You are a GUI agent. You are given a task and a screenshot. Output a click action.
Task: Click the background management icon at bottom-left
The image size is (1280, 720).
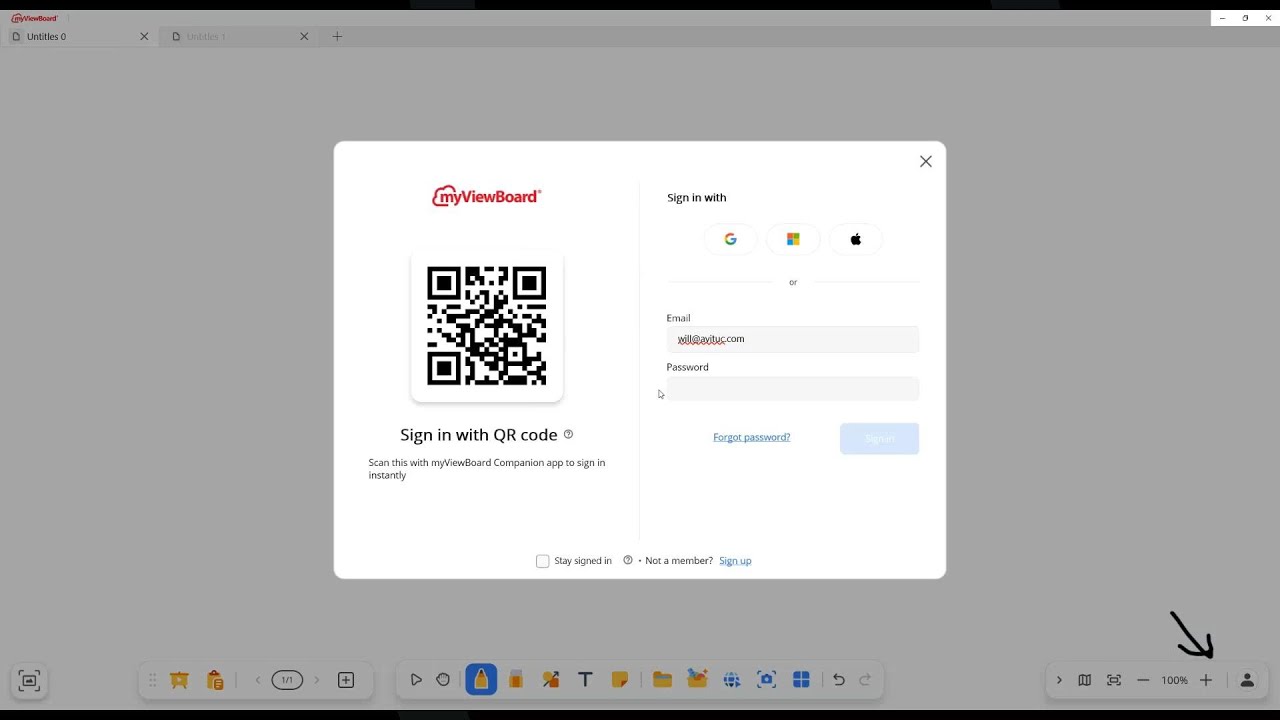tap(29, 681)
